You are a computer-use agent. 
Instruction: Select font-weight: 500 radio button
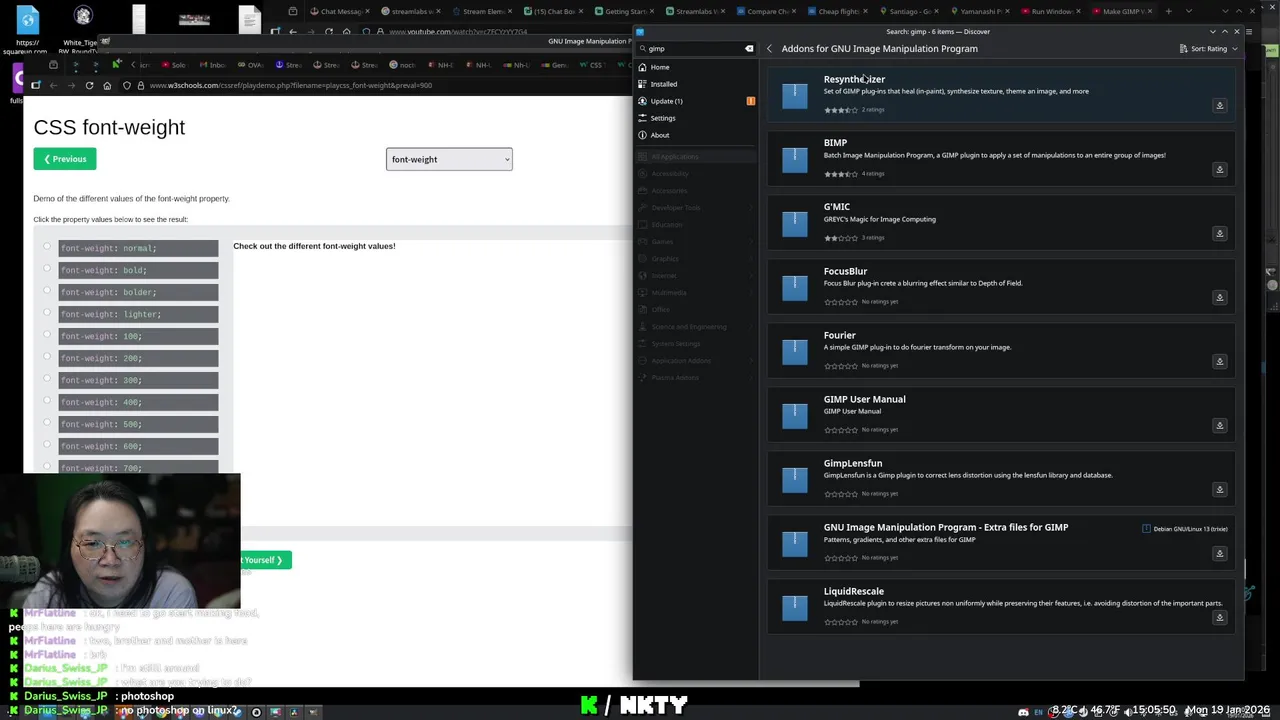point(46,422)
